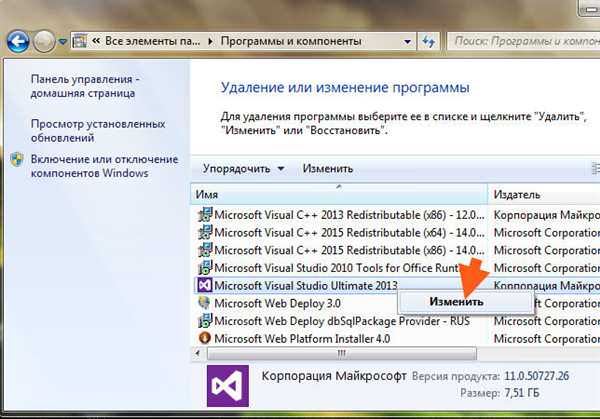
Task: Click the blue Back navigation arrow
Action: 18,41
